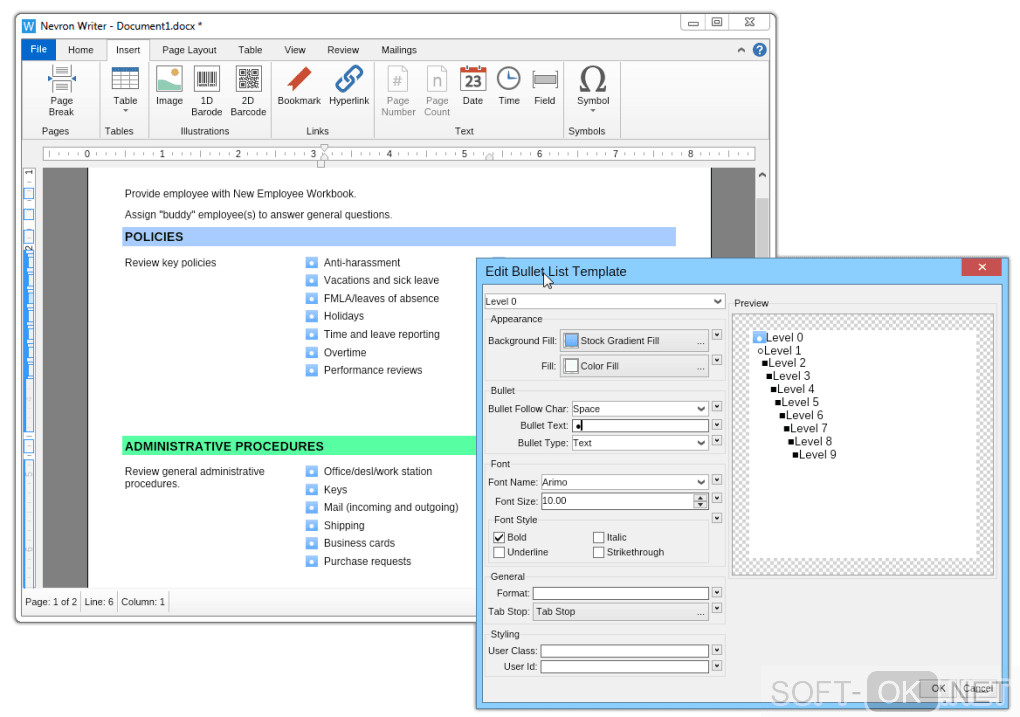Insert a Page Break

(61, 90)
